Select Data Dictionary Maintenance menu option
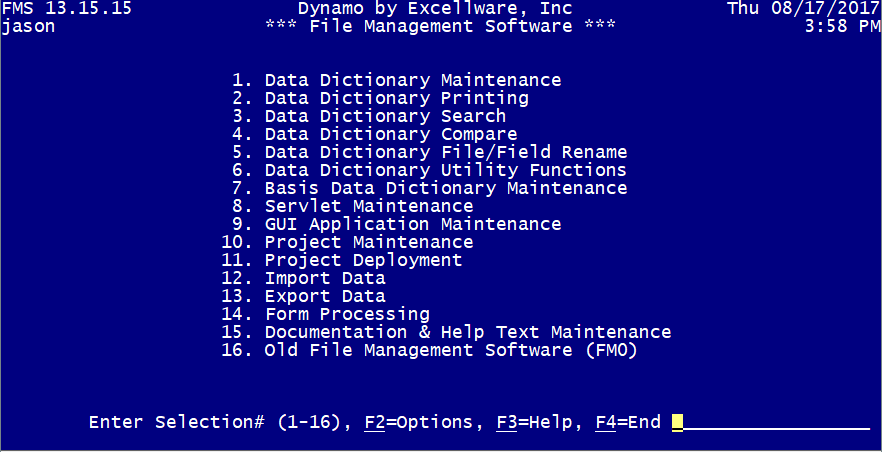 click(412, 80)
